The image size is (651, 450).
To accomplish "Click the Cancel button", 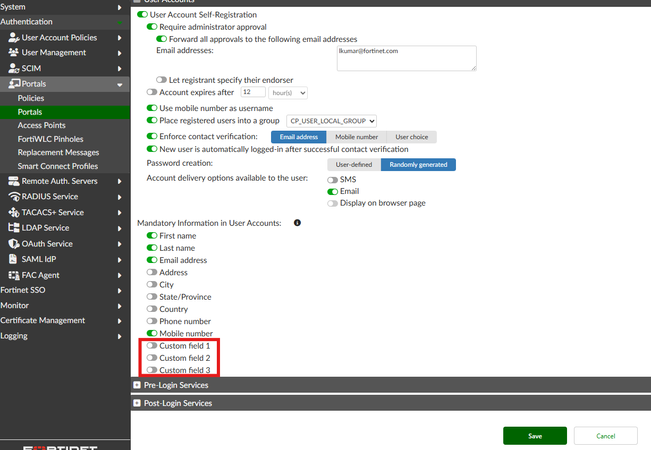I will (606, 436).
